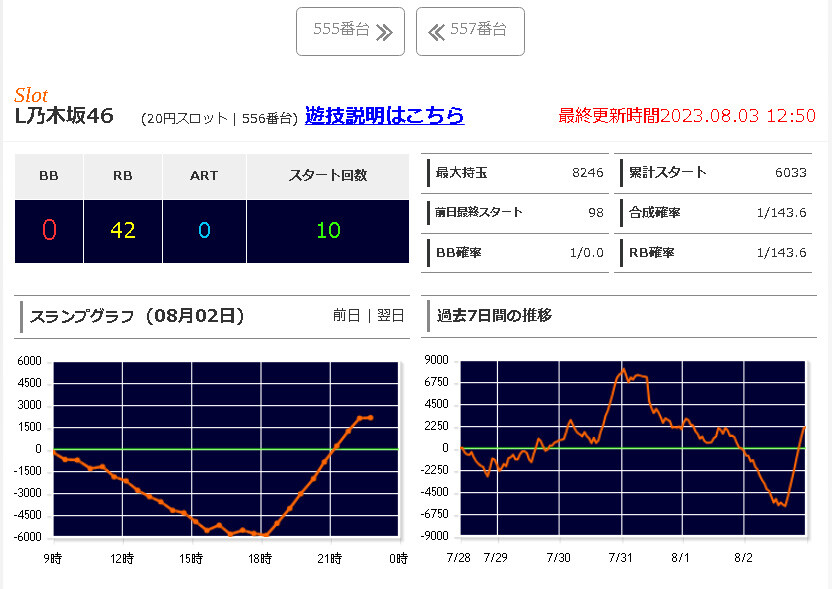Viewport: 832px width, 589px height.
Task: Click the 7/31 date axis label
Action: [620, 558]
